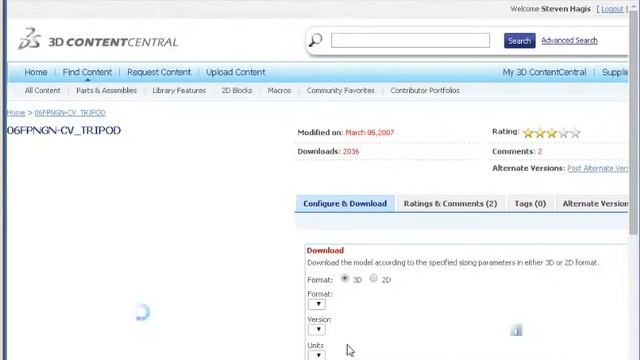The width and height of the screenshot is (640, 360).
Task: Go to All Content submenu
Action: tap(42, 91)
